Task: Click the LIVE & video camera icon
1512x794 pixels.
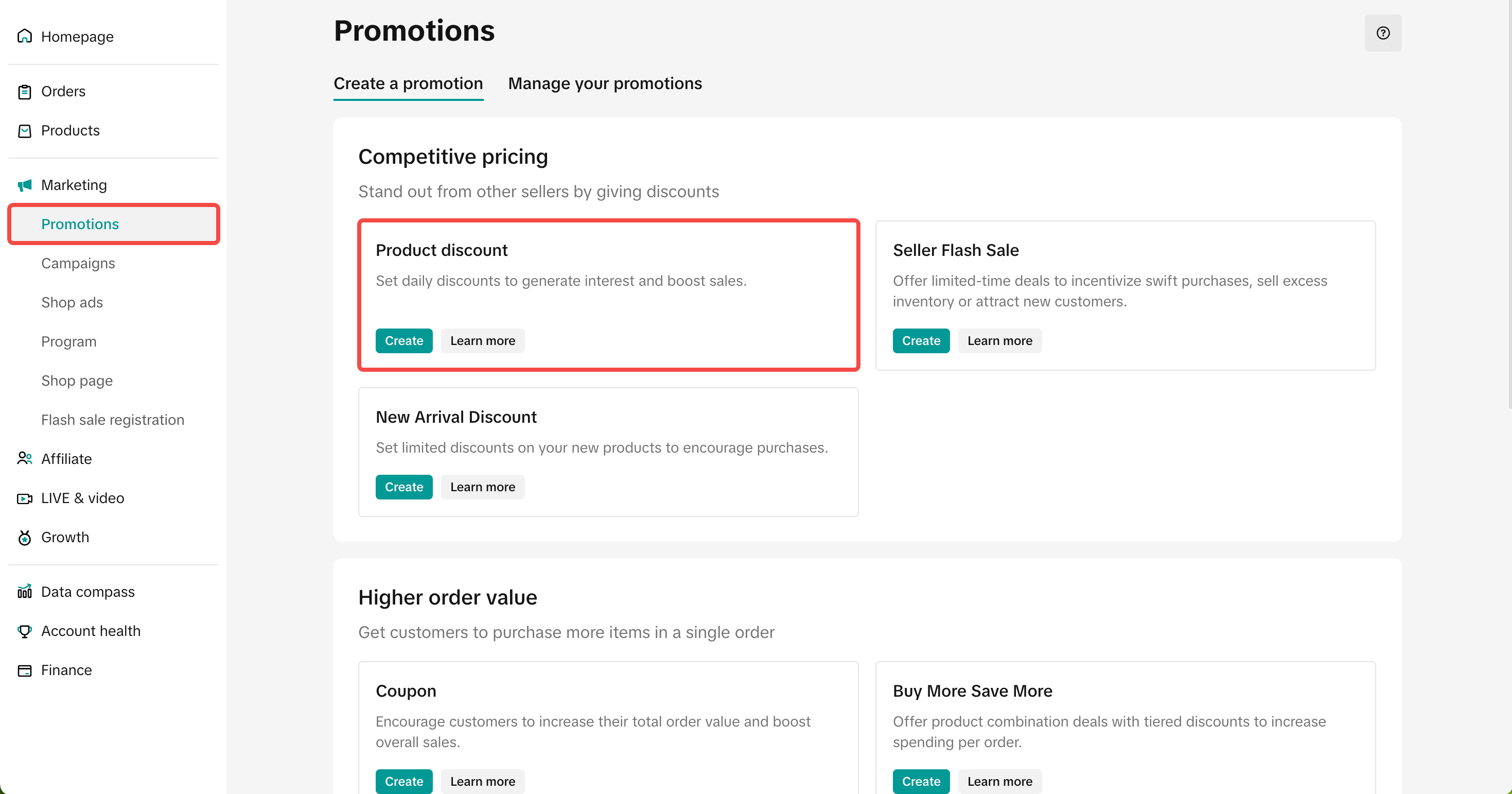Action: click(x=25, y=498)
